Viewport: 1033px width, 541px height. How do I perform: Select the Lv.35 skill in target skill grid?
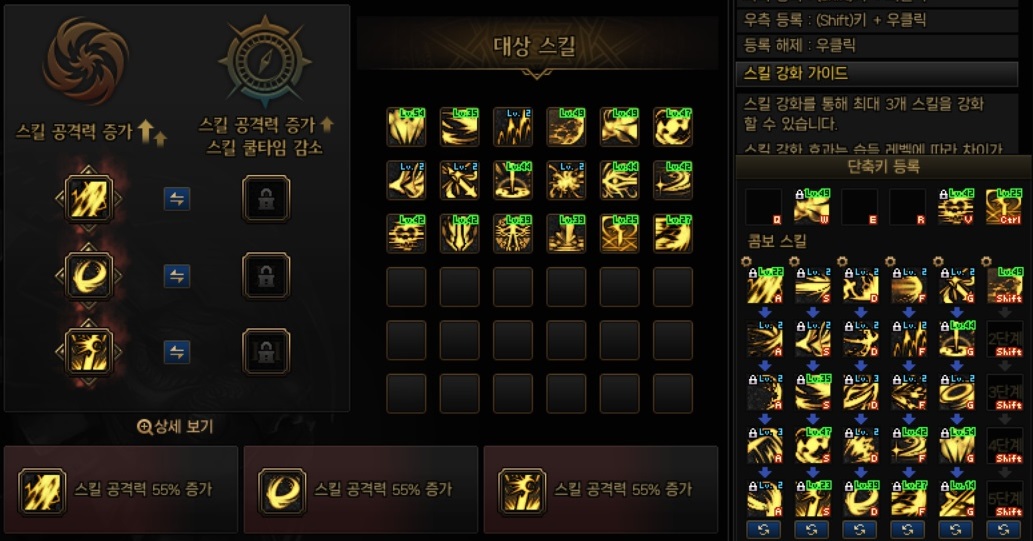click(x=459, y=127)
